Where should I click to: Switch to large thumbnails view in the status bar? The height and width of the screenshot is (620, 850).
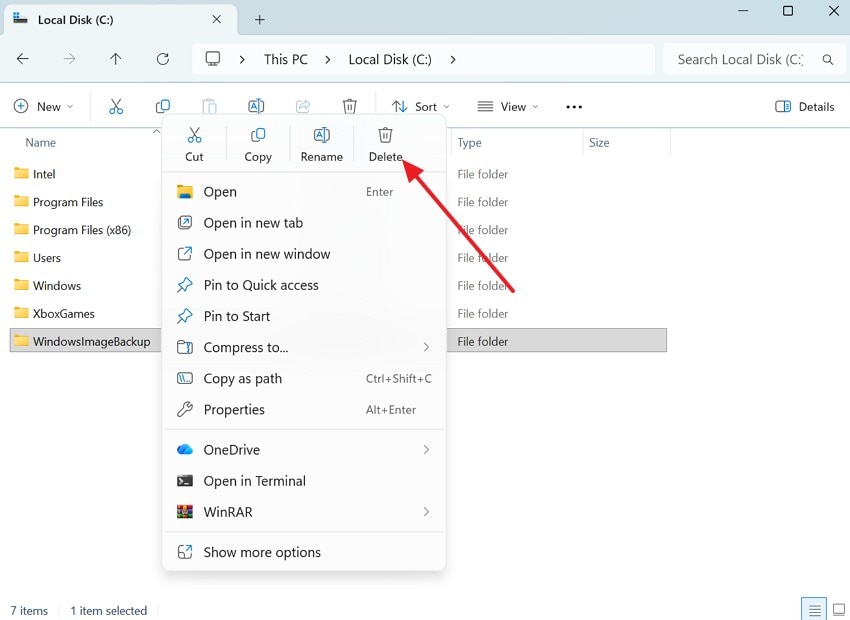point(839,611)
